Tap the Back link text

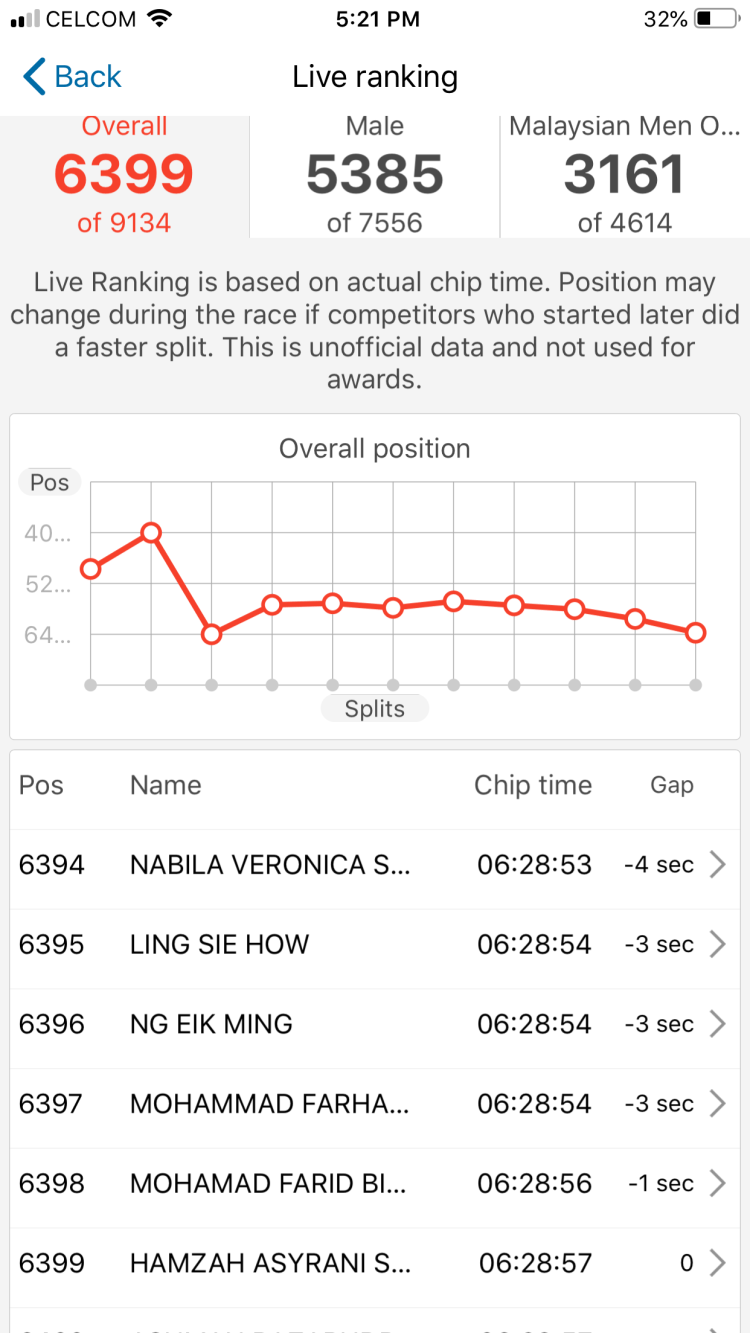88,77
